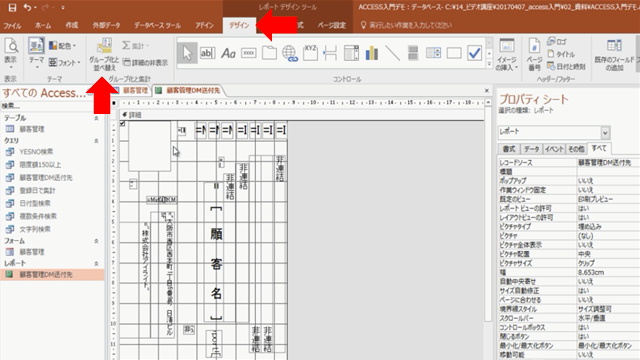This screenshot has width=640, height=360.
Task: Click the 幅 8.653cm property value
Action: pos(608,272)
